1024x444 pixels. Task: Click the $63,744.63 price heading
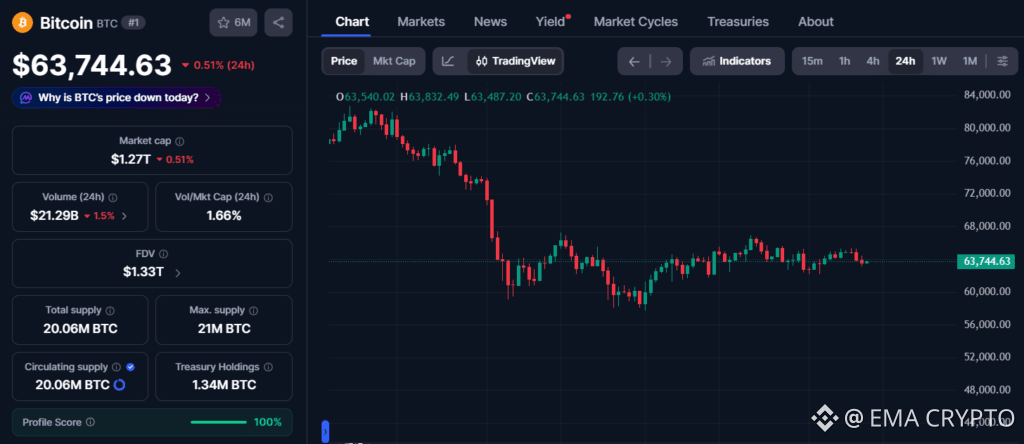tap(92, 65)
